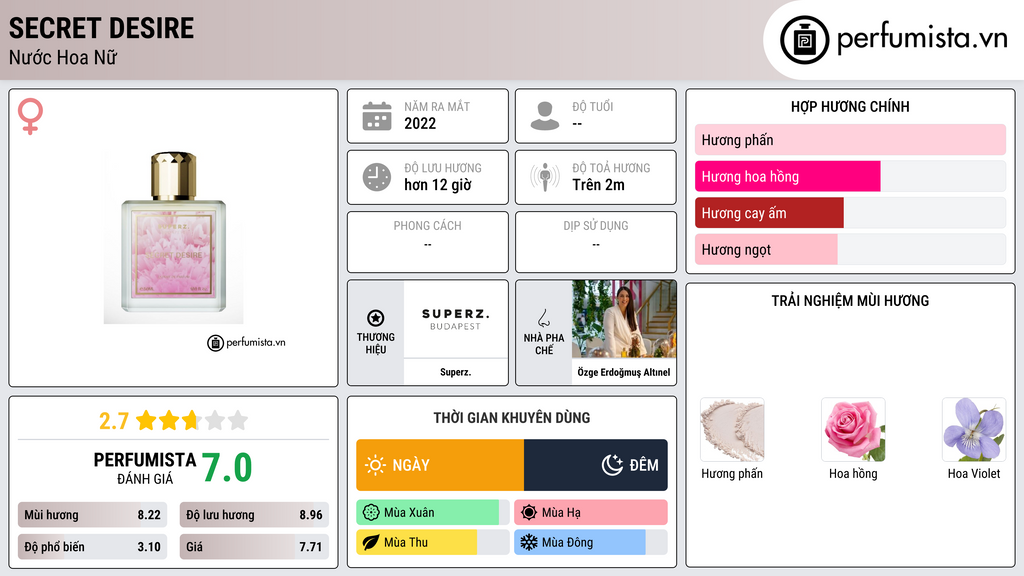Click the Mùi hương 8.22 score bar
The width and height of the screenshot is (1024, 576).
[x=92, y=515]
